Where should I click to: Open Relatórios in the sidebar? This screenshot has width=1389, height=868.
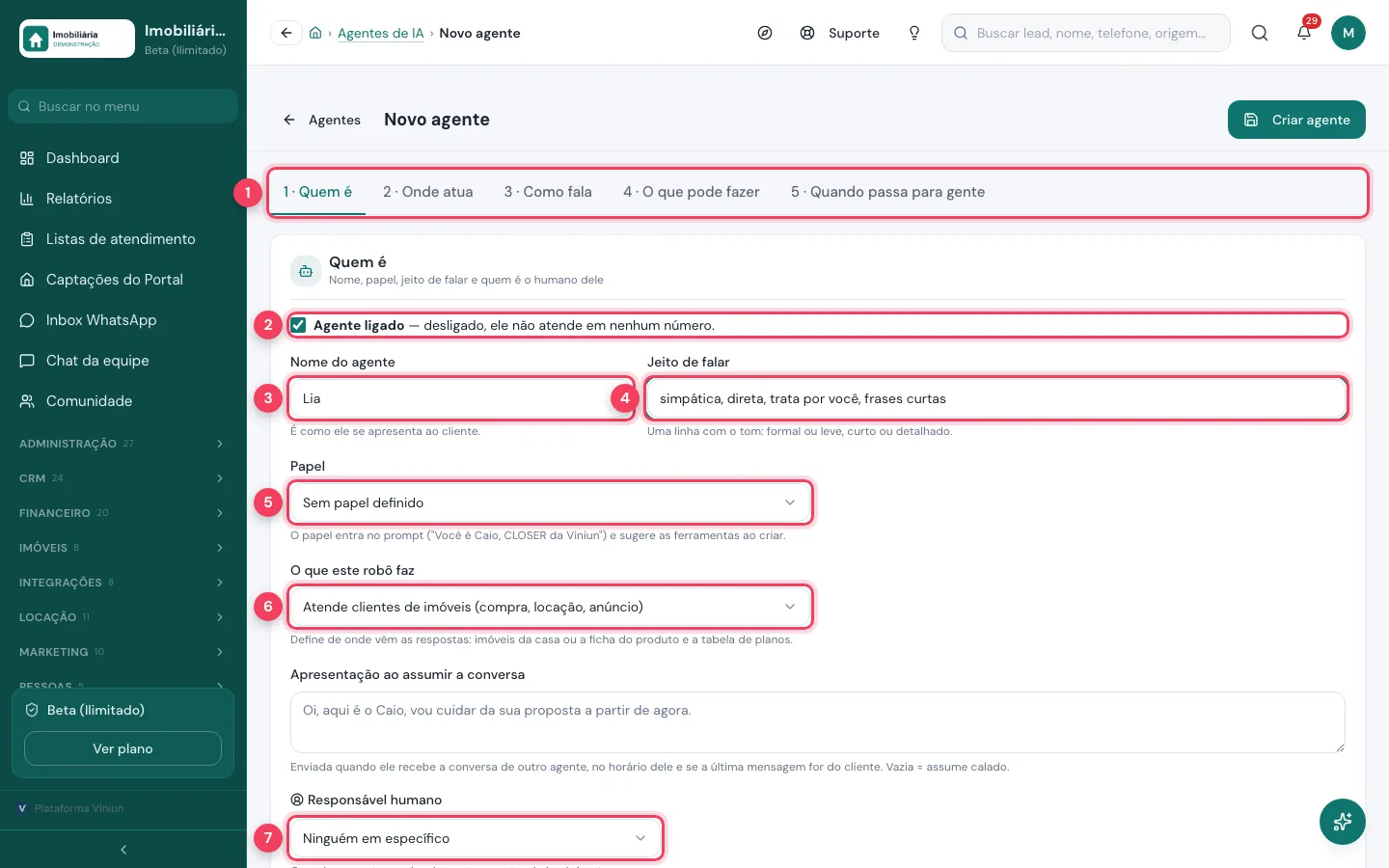point(123,199)
